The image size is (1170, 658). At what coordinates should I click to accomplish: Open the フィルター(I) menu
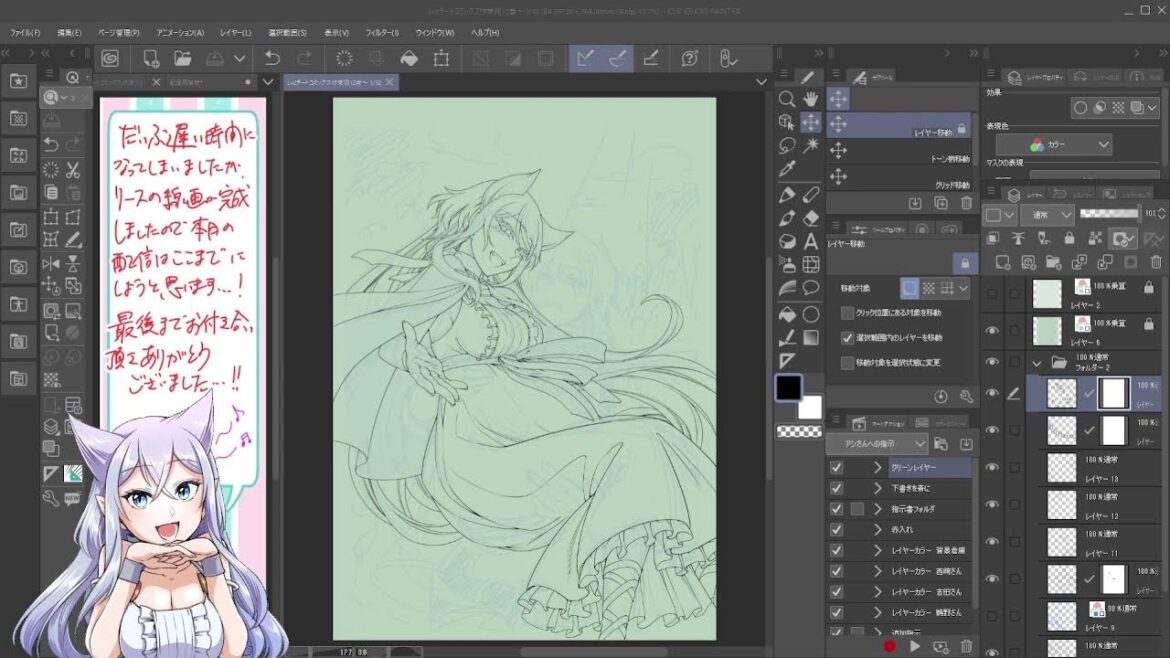pyautogui.click(x=381, y=33)
